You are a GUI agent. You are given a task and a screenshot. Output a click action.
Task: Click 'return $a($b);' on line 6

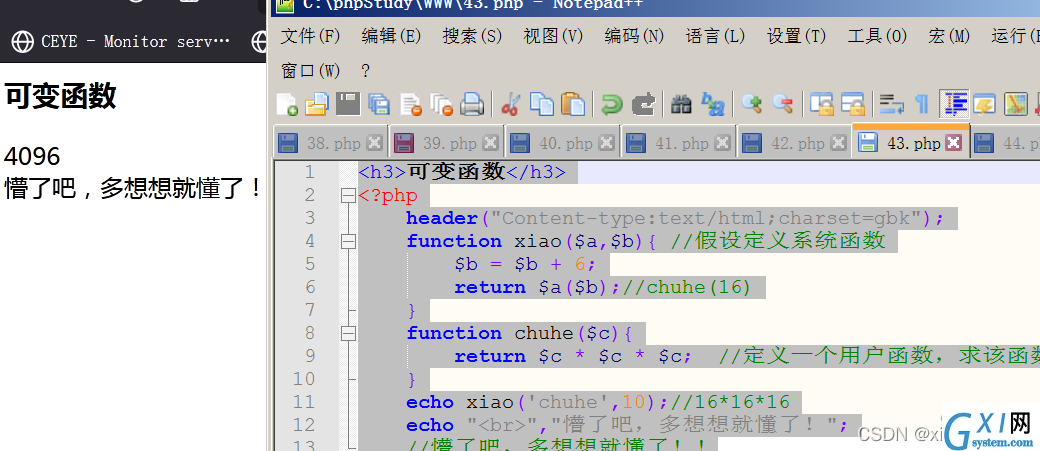pyautogui.click(x=539, y=287)
